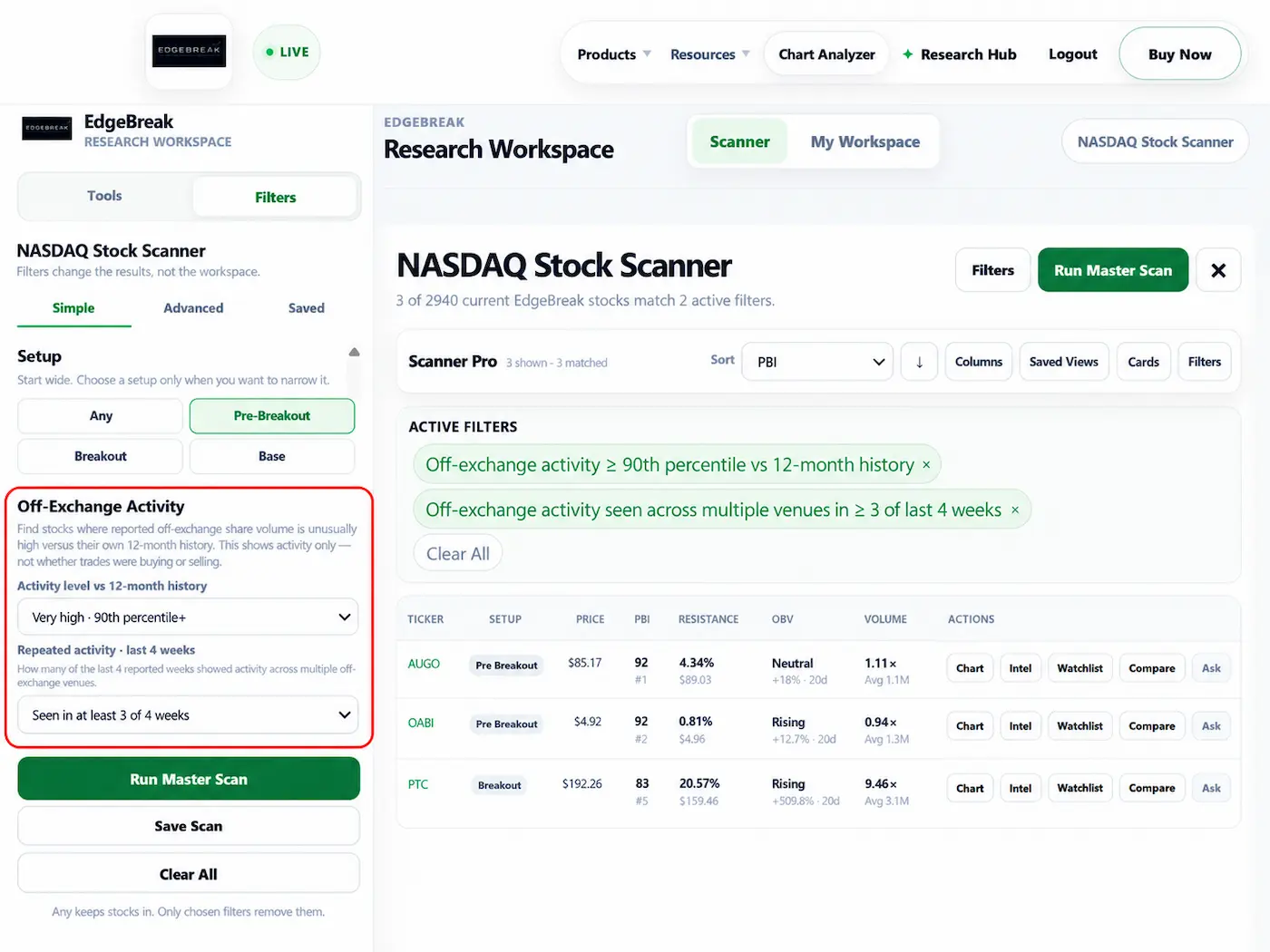Select the Breakout setup option
1270x952 pixels.
click(x=101, y=456)
